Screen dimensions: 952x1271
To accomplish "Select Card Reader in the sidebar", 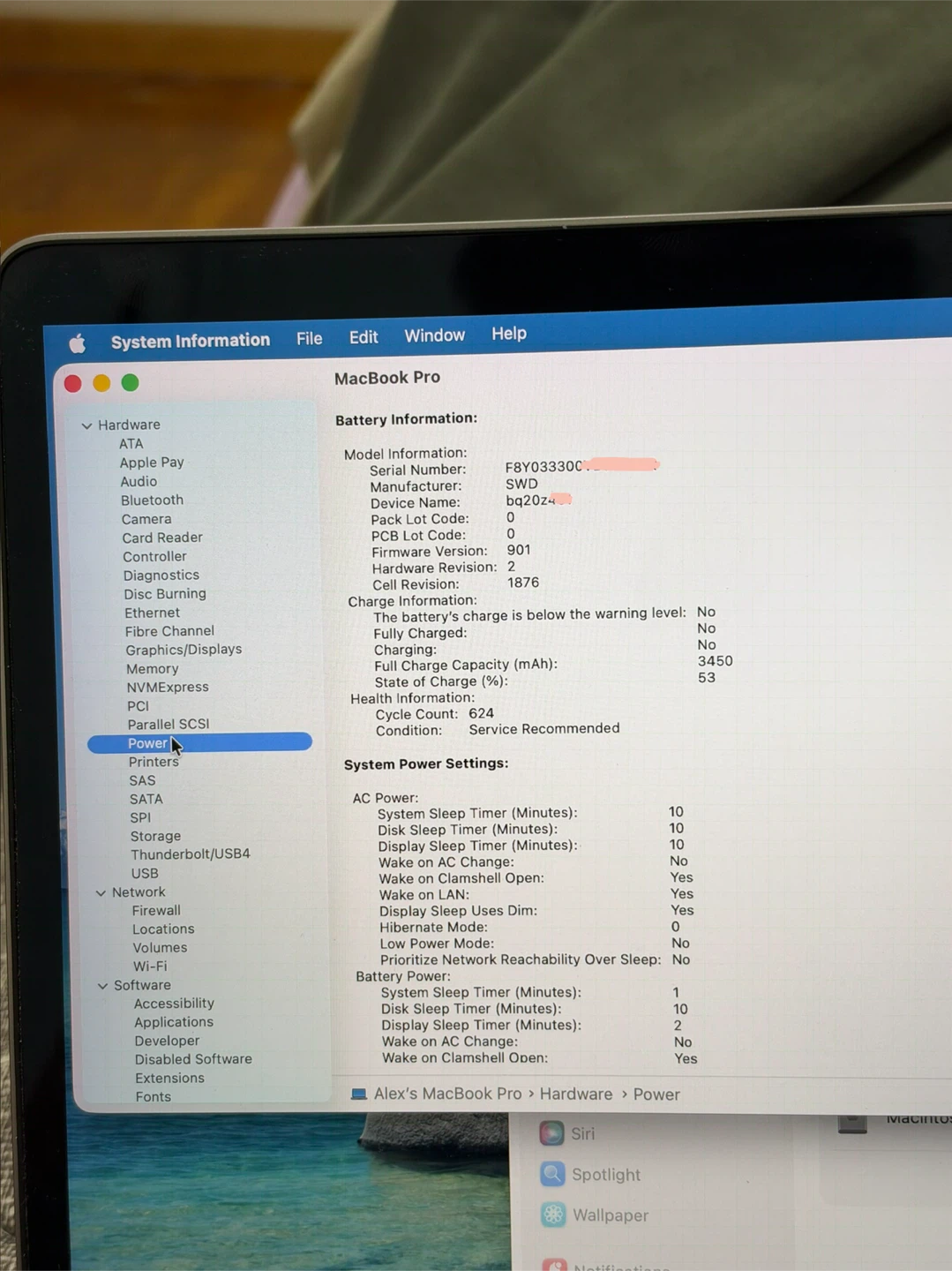I will click(162, 538).
